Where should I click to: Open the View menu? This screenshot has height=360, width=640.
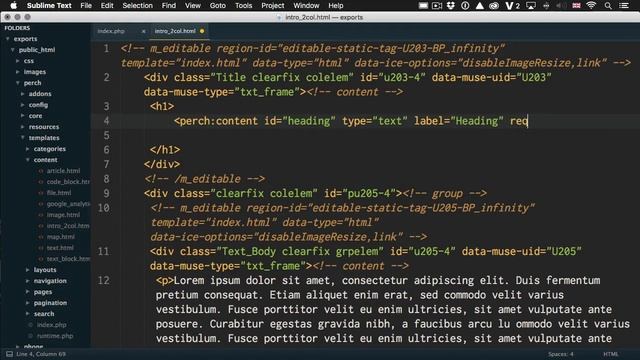click(x=193, y=5)
